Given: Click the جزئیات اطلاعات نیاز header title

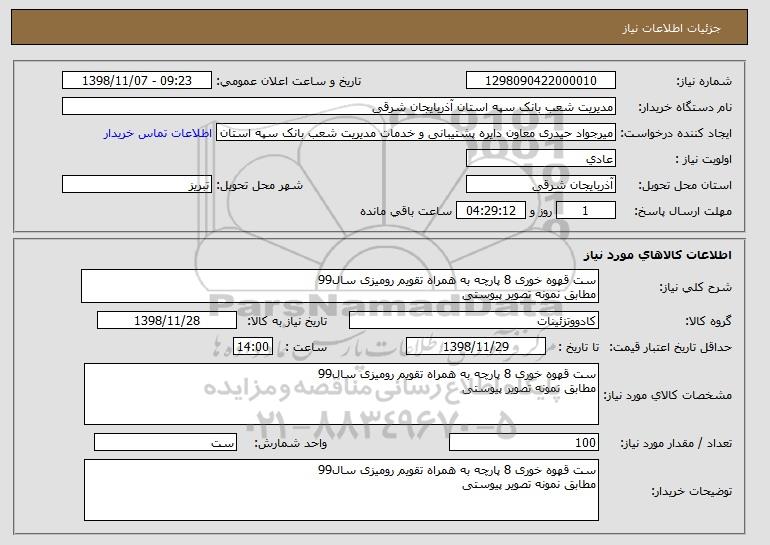Looking at the screenshot, I should (671, 28).
